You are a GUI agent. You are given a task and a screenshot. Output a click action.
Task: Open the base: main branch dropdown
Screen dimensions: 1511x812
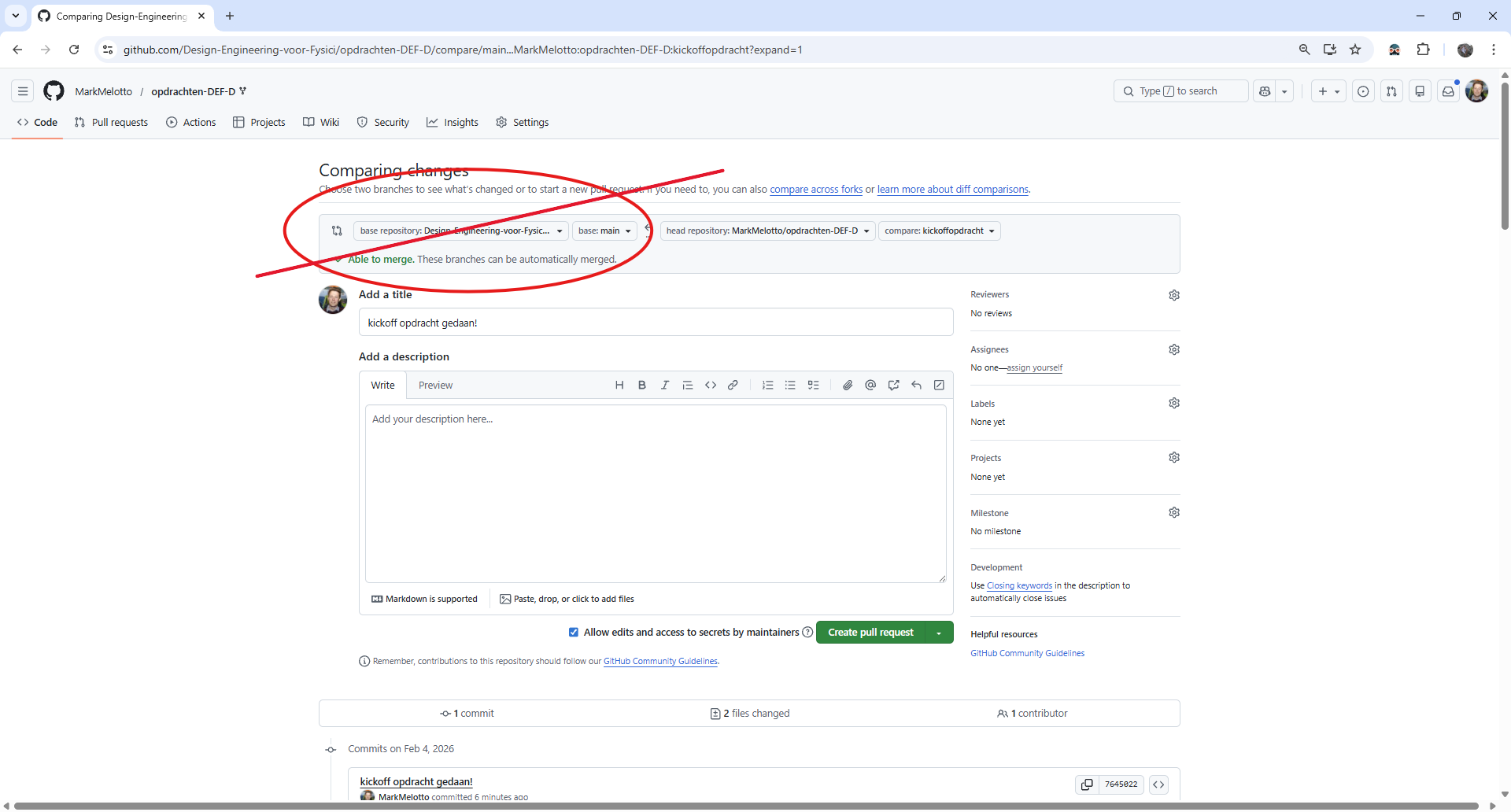coord(604,231)
